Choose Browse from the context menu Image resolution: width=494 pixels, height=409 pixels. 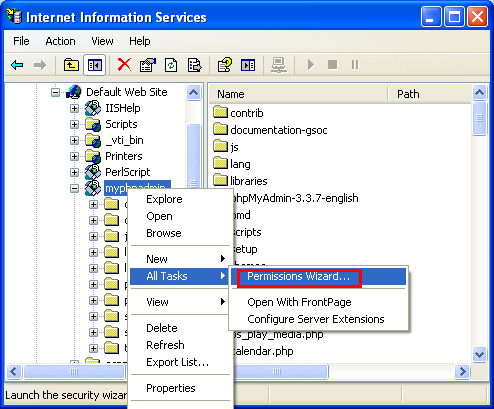tap(180, 233)
